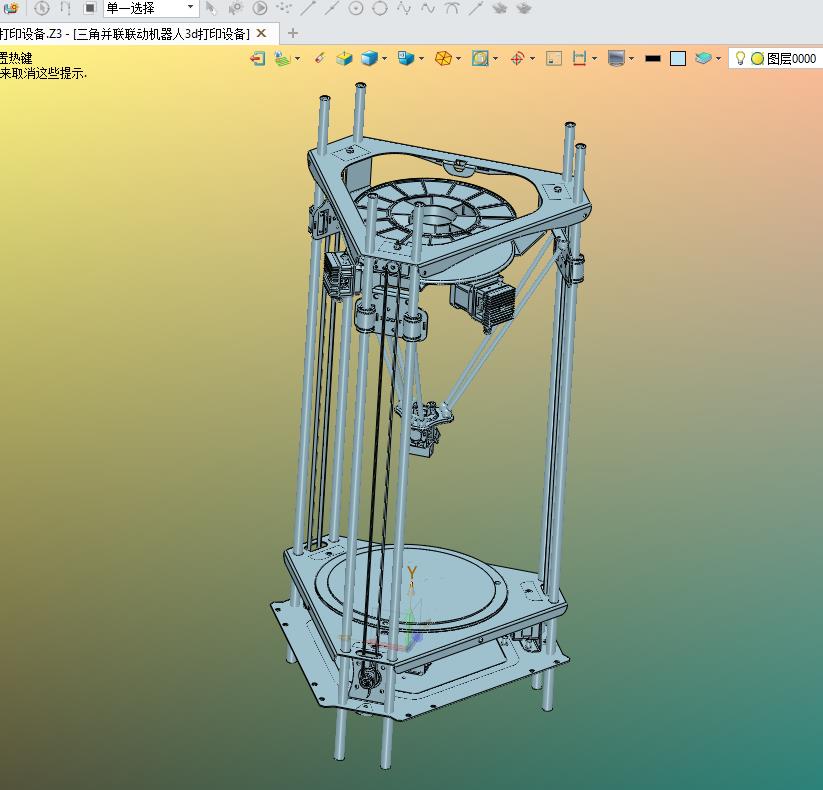Close the 3d打印设备 document tab
The width and height of the screenshot is (823, 790).
click(262, 33)
